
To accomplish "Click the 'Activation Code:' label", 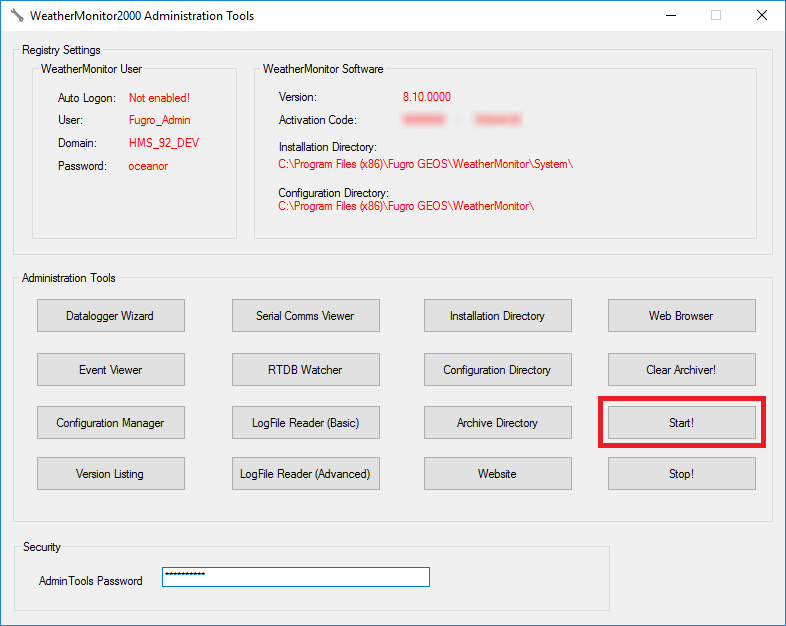I will 318,120.
